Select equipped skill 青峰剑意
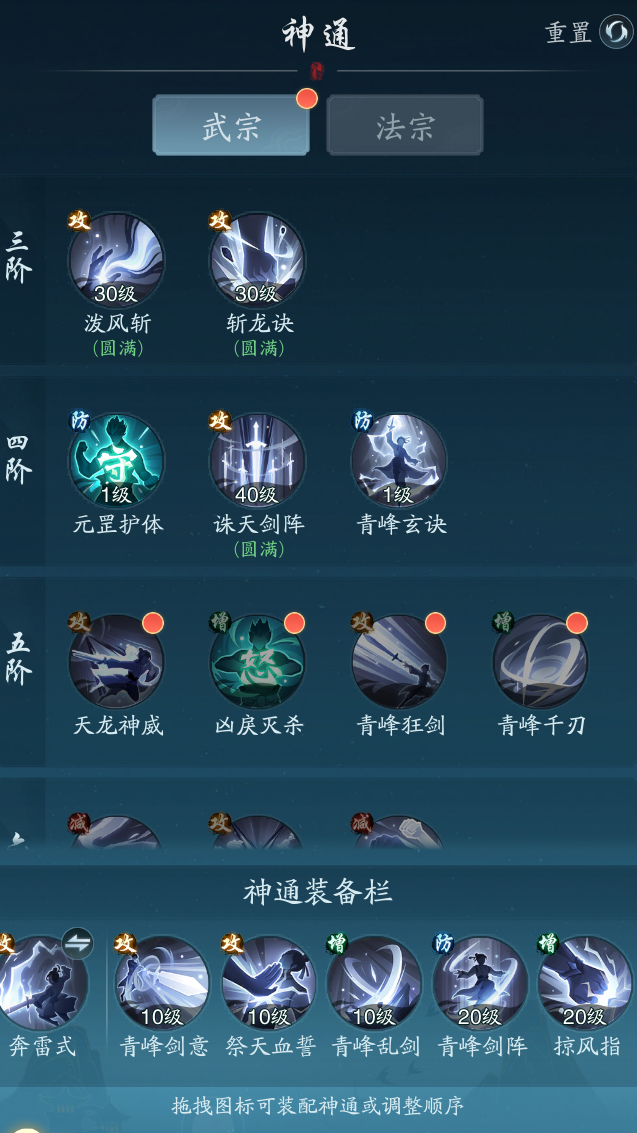Viewport: 637px width, 1133px height. (x=162, y=983)
